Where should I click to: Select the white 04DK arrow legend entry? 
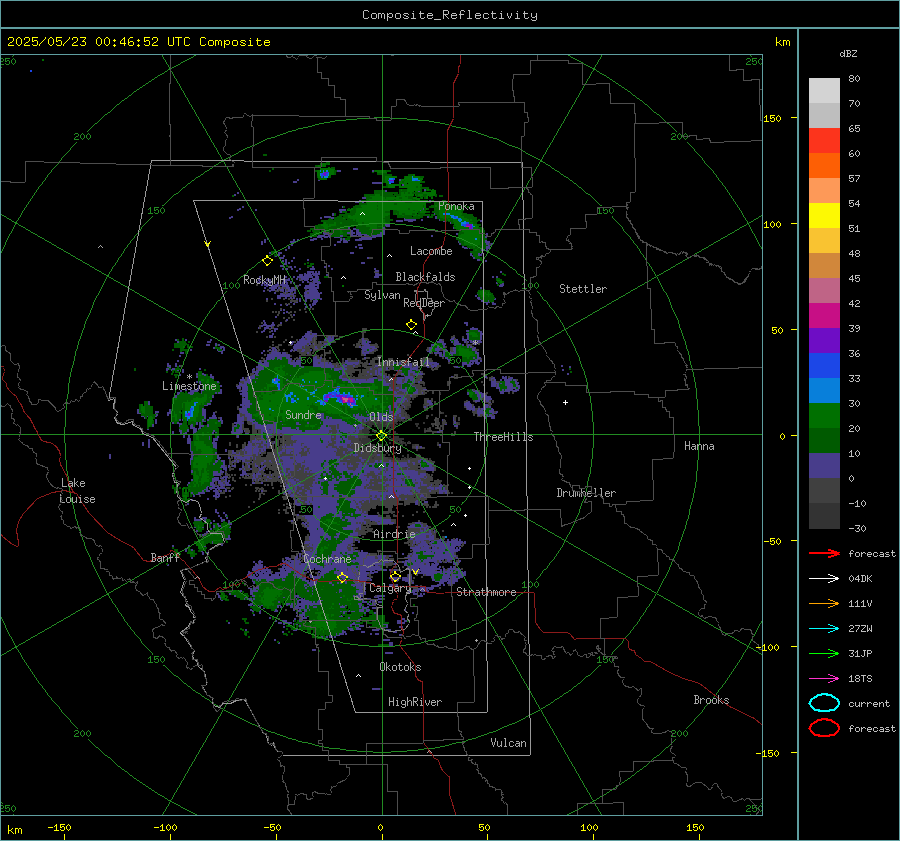point(824,579)
